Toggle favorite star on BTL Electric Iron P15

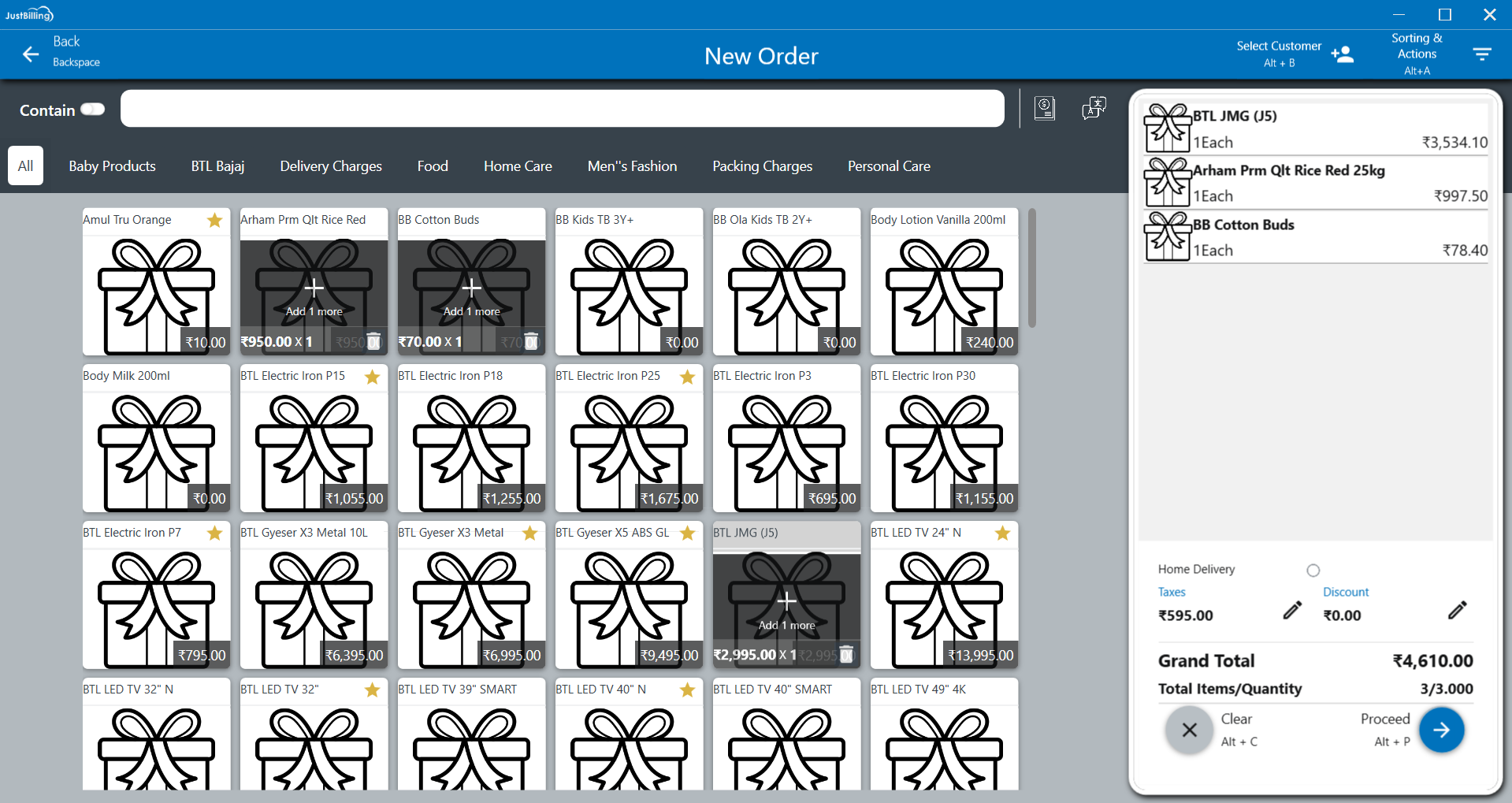372,377
